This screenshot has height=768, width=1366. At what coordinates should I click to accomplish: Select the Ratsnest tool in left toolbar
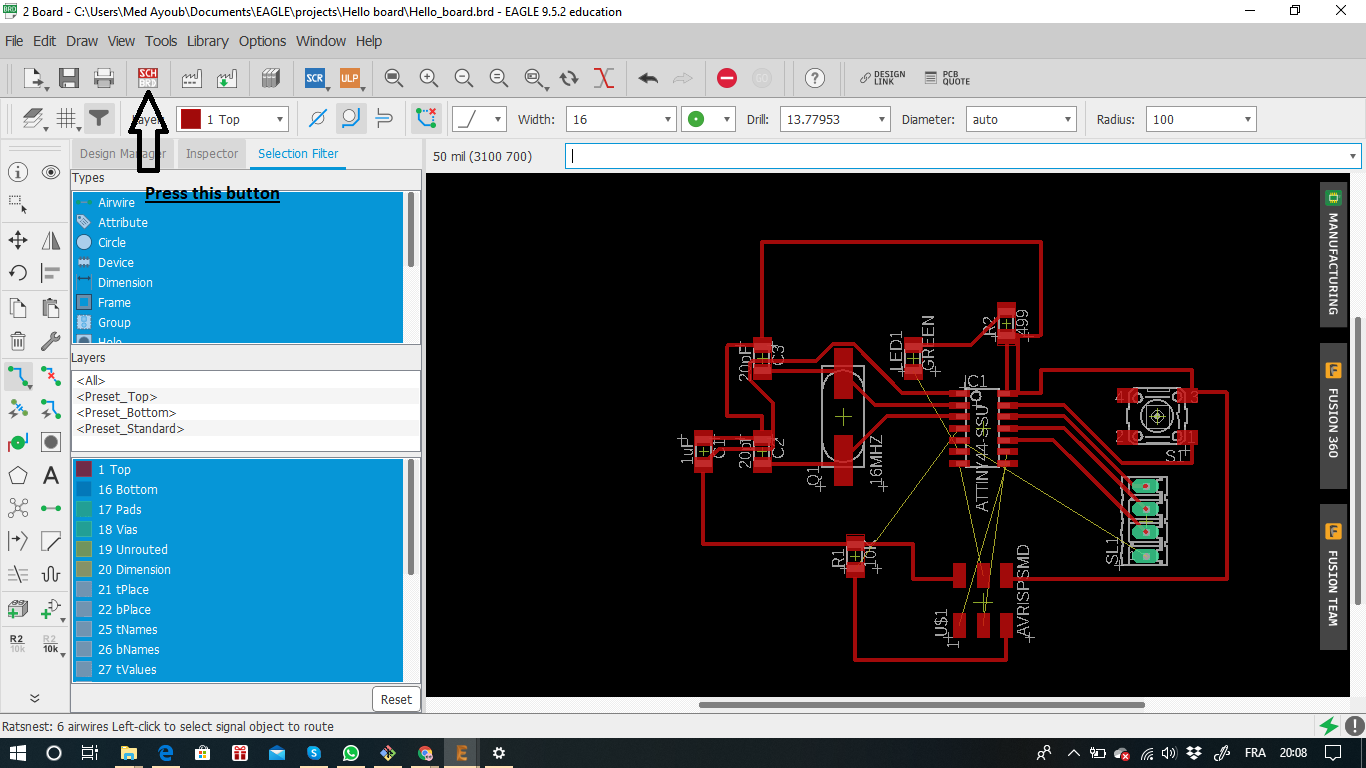(18, 409)
